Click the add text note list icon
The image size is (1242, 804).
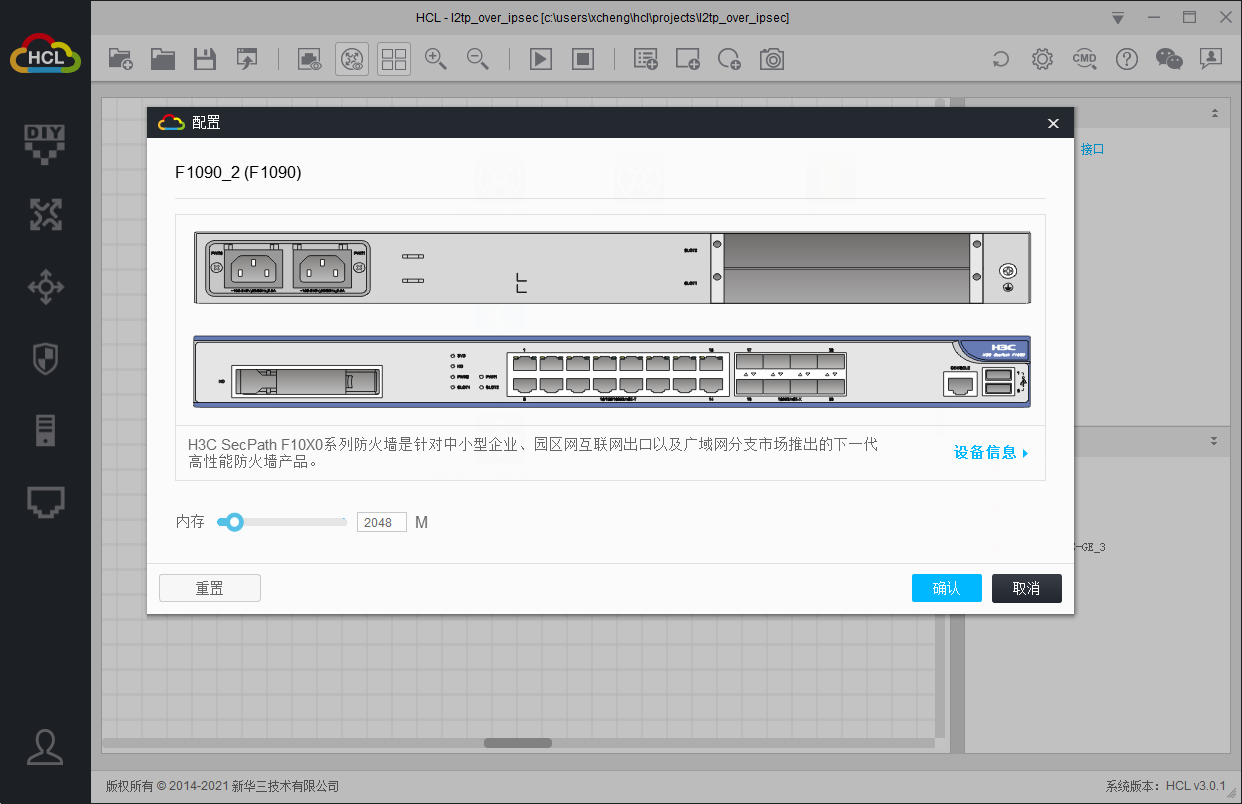point(646,59)
